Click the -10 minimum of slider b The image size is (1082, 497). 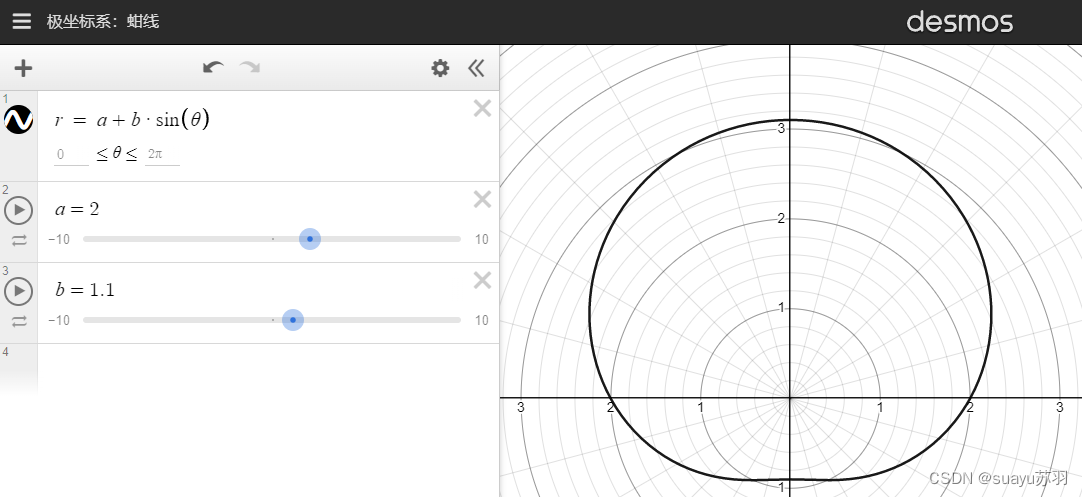click(x=59, y=320)
